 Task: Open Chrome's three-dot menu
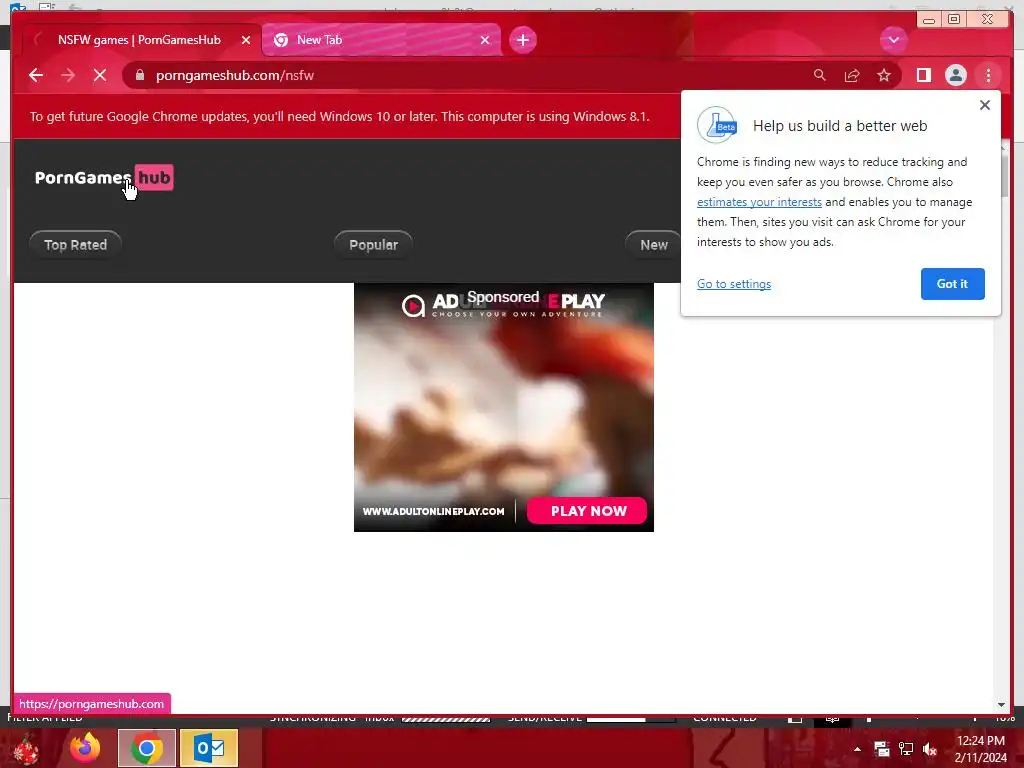988,75
